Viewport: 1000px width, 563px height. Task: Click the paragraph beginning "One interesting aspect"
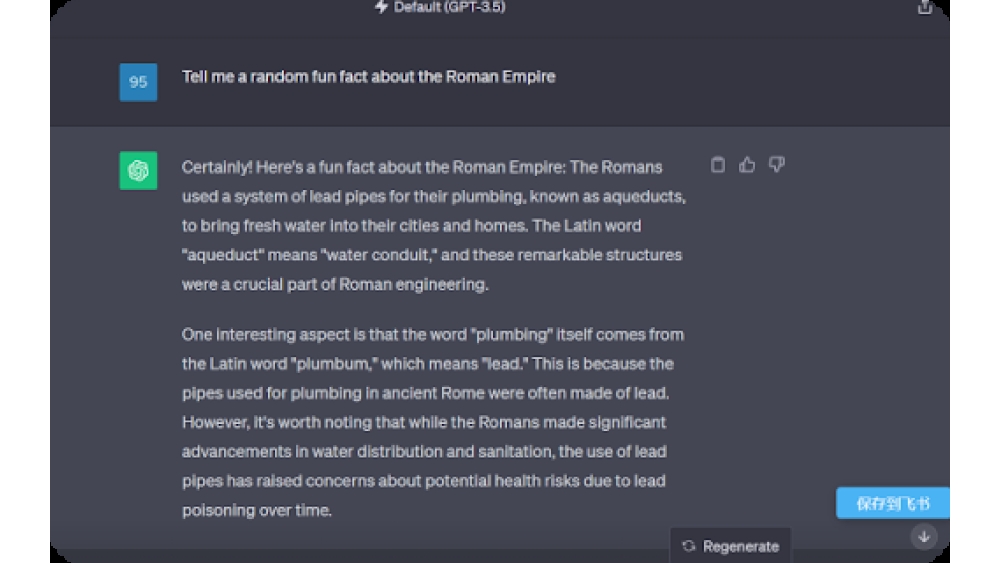(432, 422)
